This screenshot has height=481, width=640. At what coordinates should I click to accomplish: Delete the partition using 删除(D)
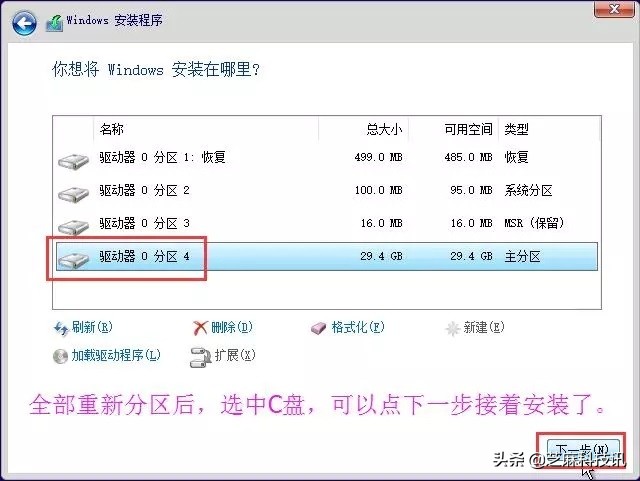(222, 327)
